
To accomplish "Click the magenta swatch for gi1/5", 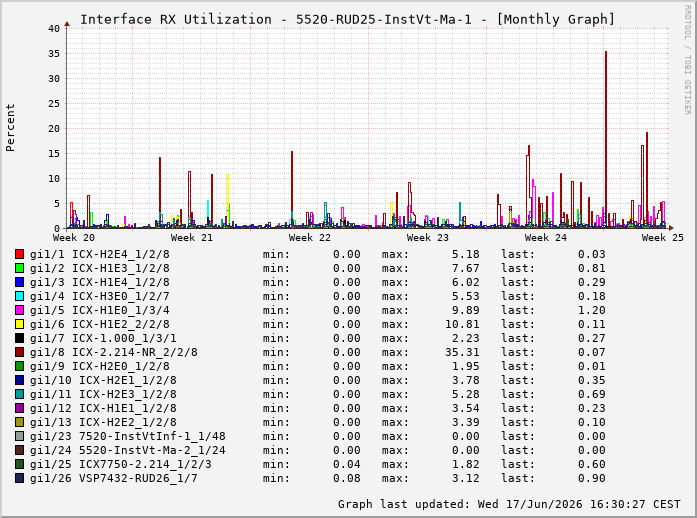I will (x=19, y=310).
